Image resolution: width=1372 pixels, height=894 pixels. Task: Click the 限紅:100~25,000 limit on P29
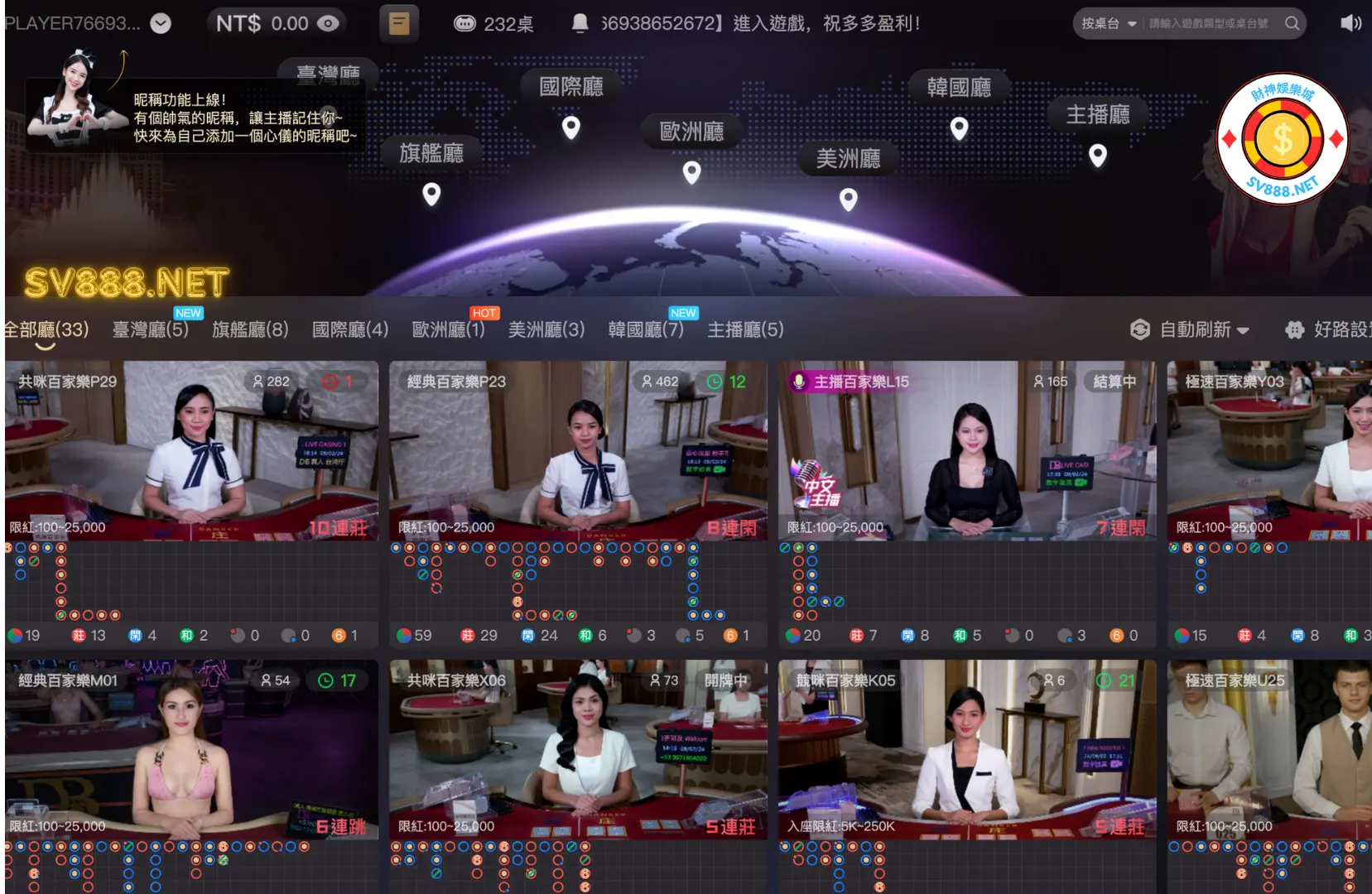[x=58, y=527]
